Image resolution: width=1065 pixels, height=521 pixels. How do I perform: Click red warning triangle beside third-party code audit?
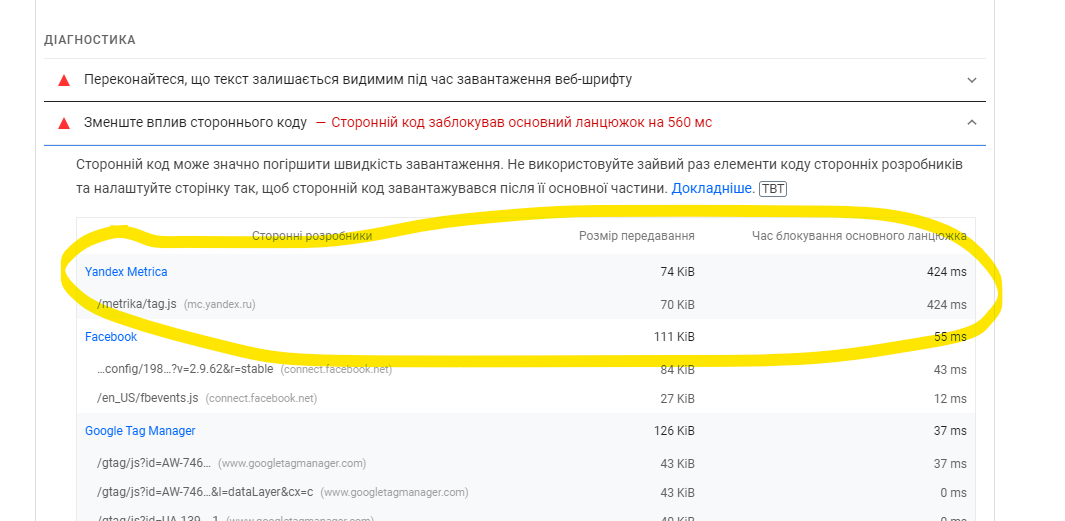64,123
